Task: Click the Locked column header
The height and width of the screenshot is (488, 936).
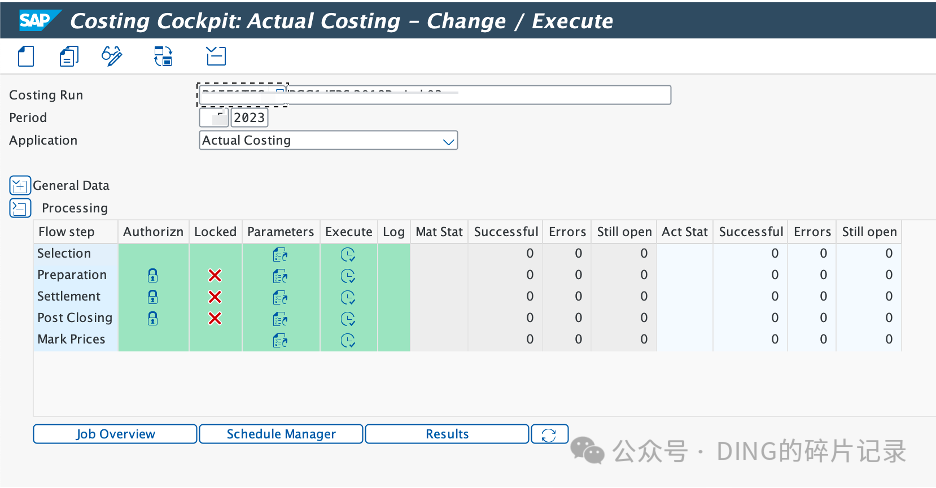Action: pos(215,231)
